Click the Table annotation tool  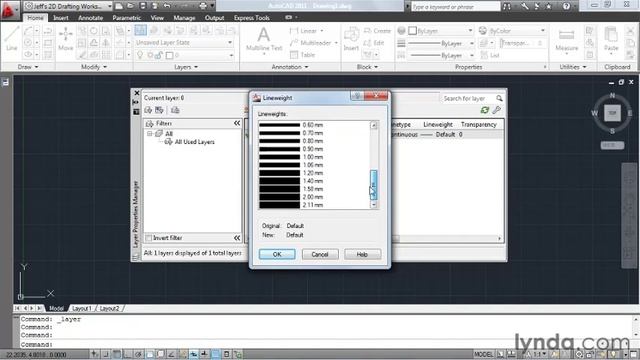coord(302,55)
